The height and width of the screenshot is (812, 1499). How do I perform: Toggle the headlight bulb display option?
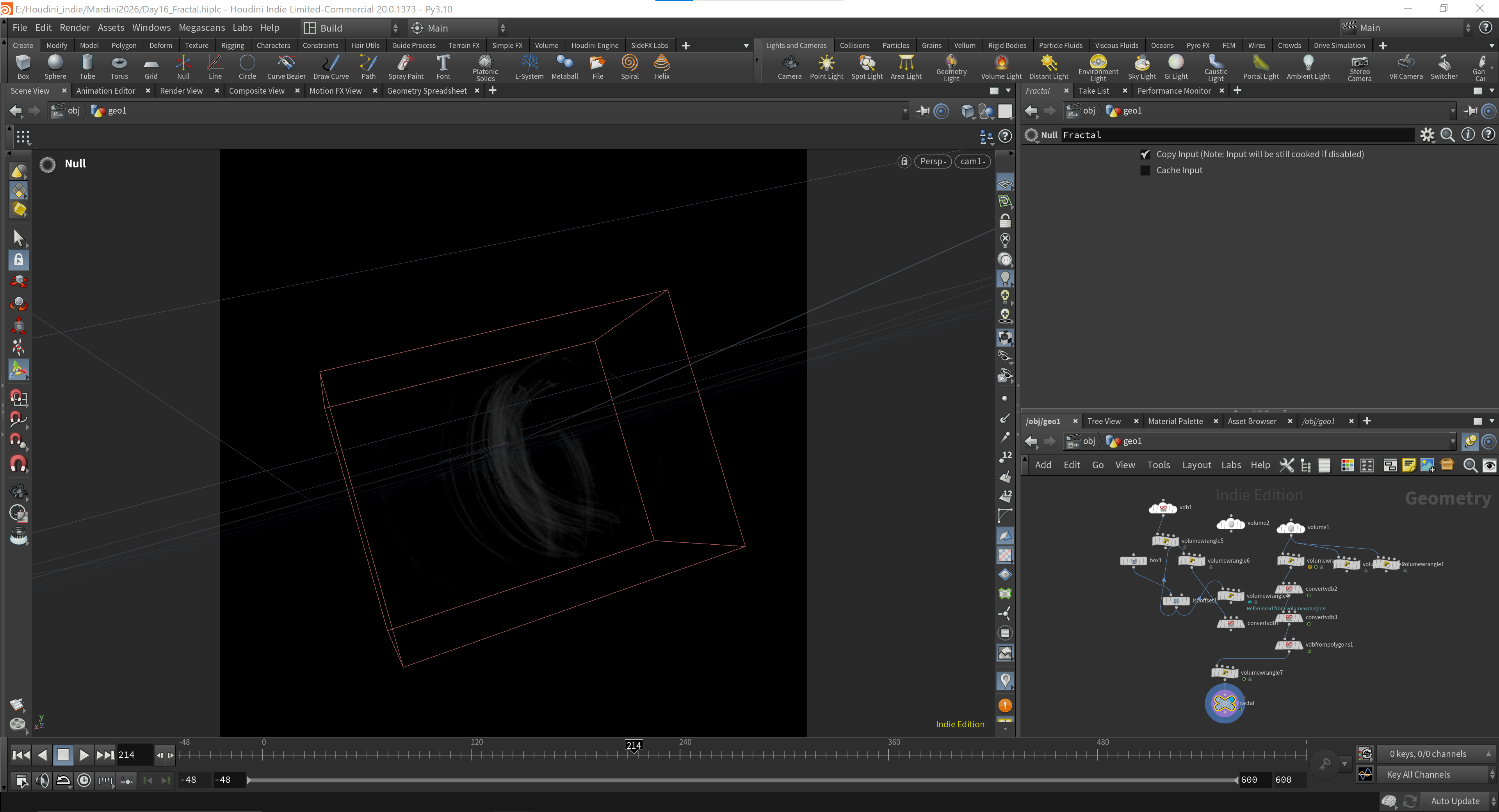pyautogui.click(x=1005, y=278)
